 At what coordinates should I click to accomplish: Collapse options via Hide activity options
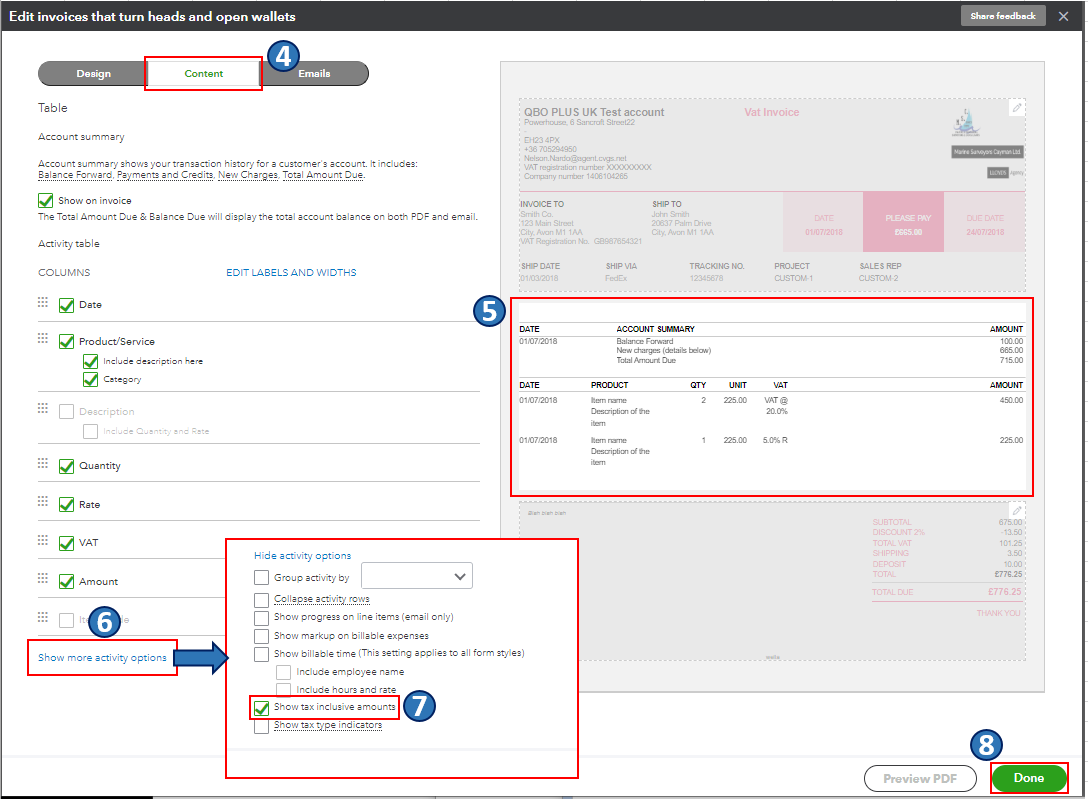pos(302,556)
